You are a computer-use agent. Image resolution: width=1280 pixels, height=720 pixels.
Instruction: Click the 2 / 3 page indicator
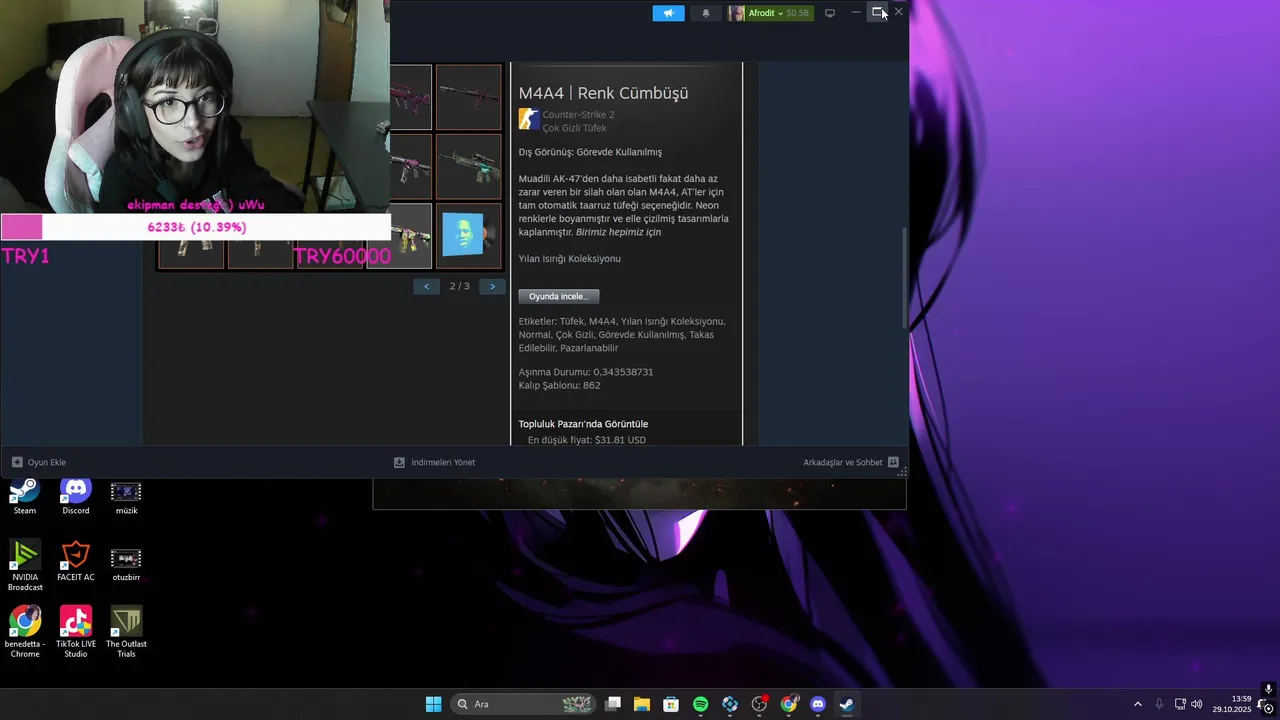459,286
